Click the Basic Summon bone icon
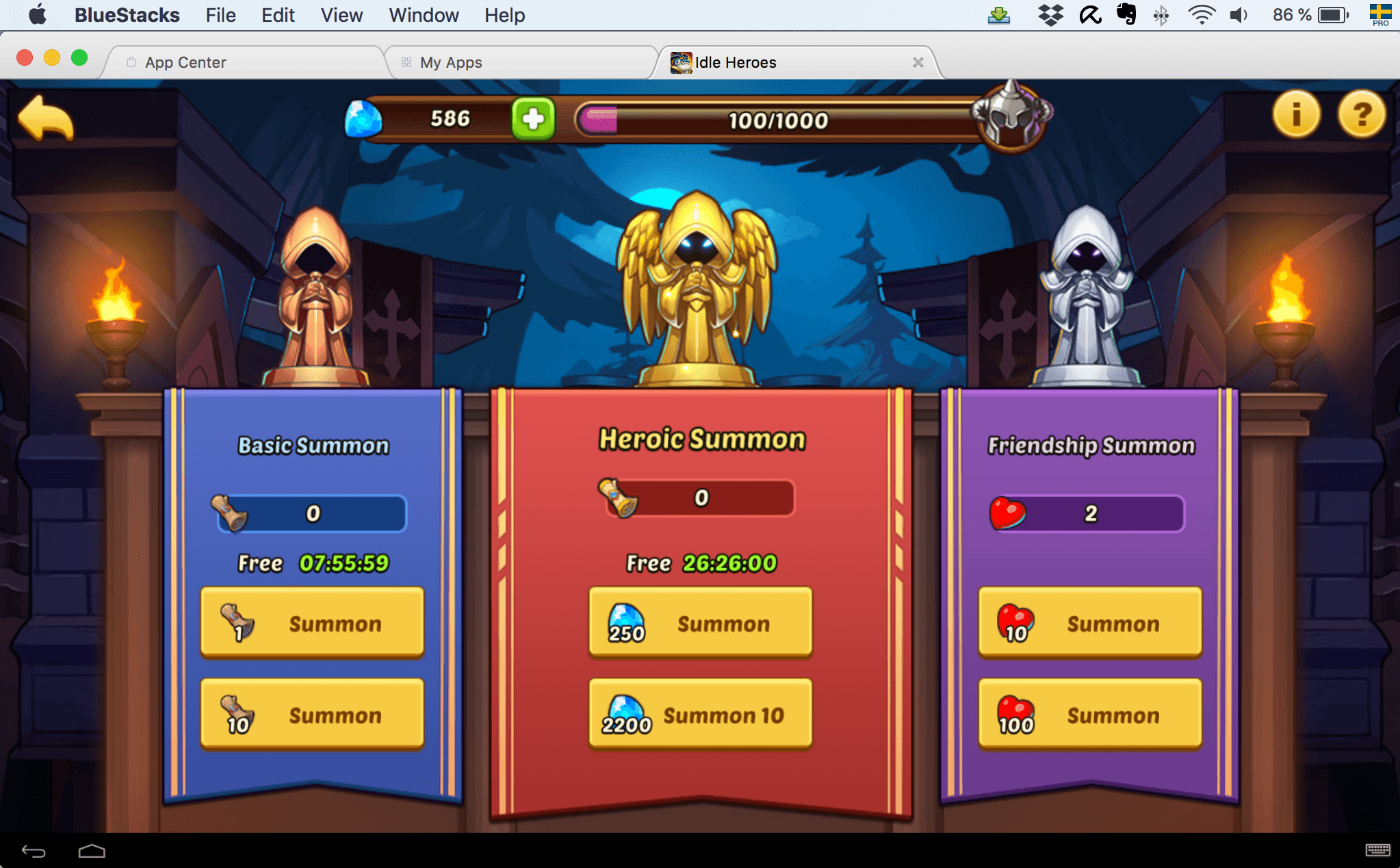1400x868 pixels. pyautogui.click(x=225, y=510)
